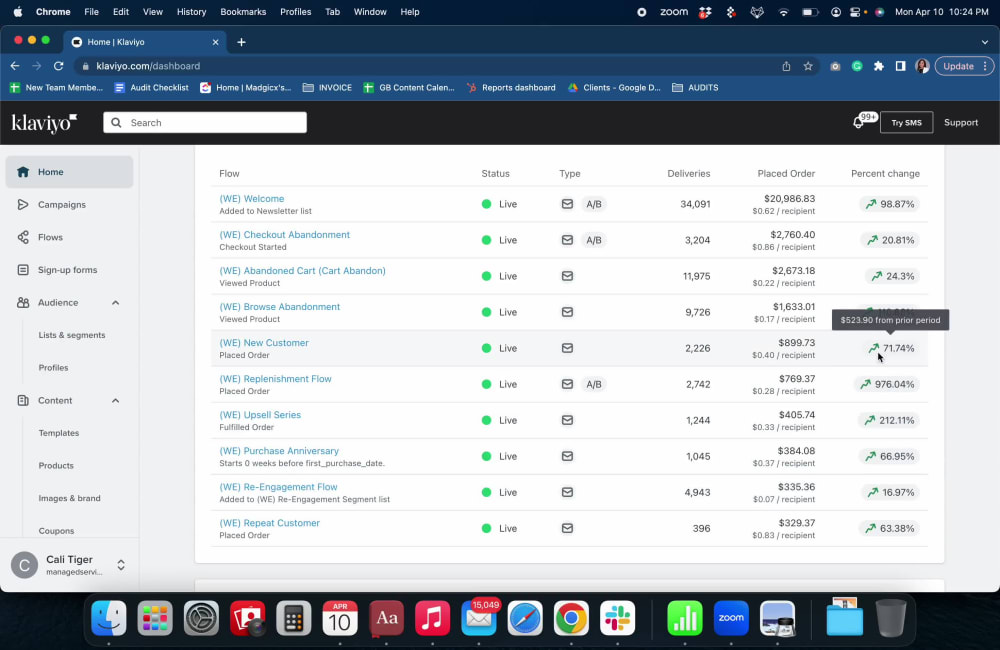Click A/B badge on Replenishment Flow row
The height and width of the screenshot is (650, 1000).
click(594, 384)
